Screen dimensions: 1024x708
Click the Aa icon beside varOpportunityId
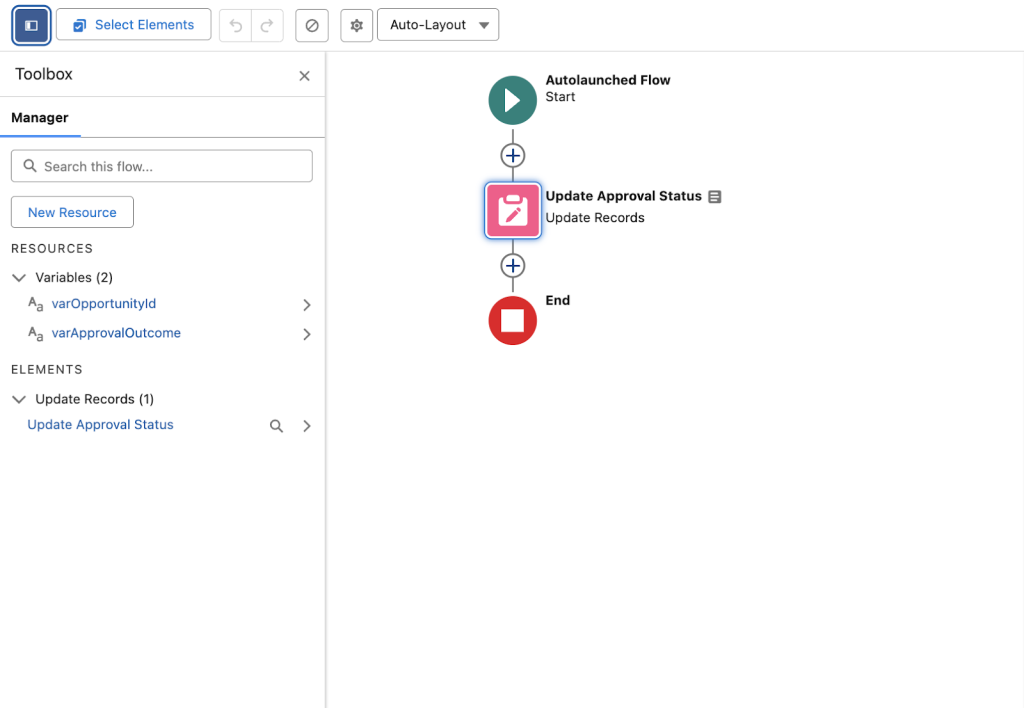[35, 304]
